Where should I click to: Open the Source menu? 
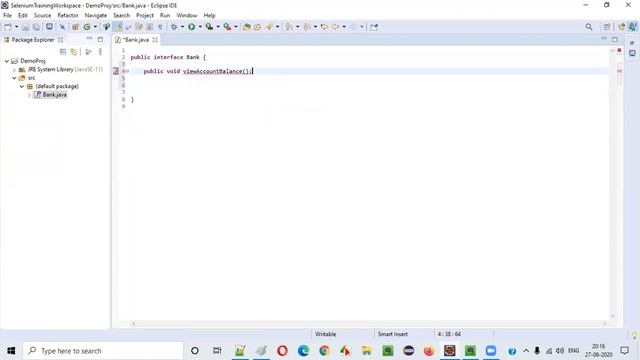pyautogui.click(x=42, y=16)
